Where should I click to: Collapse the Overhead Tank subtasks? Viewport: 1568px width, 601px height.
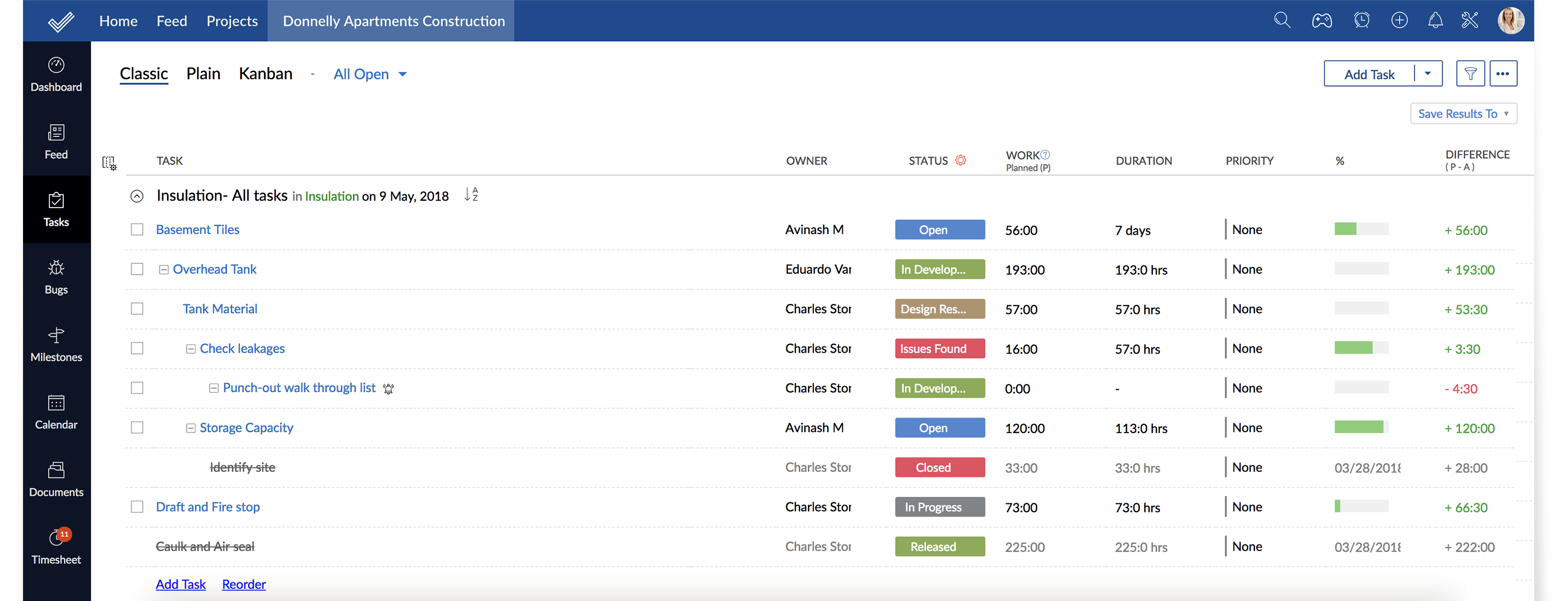coord(164,269)
